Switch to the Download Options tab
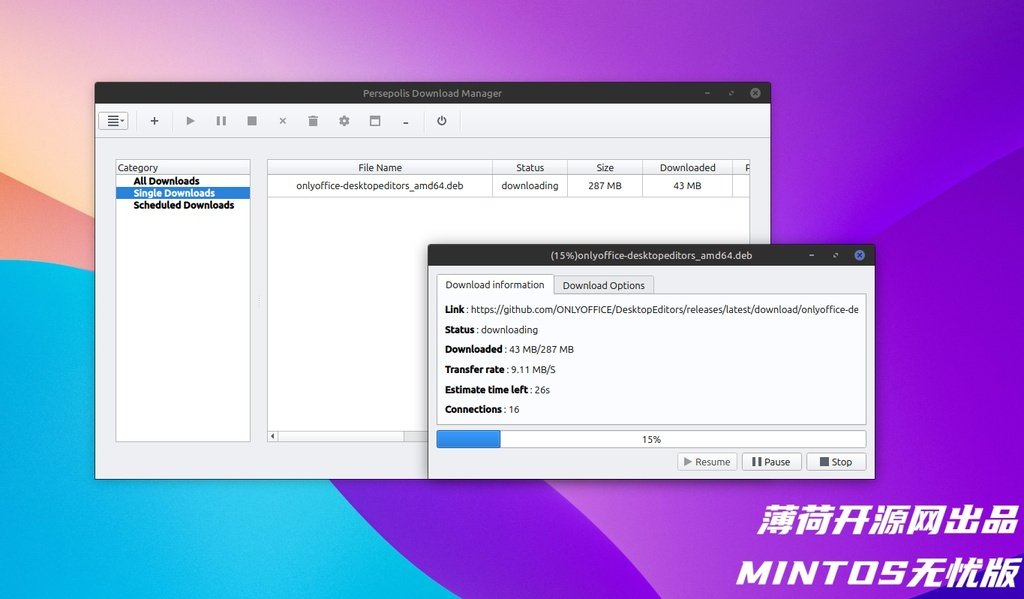The image size is (1024, 599). (603, 285)
